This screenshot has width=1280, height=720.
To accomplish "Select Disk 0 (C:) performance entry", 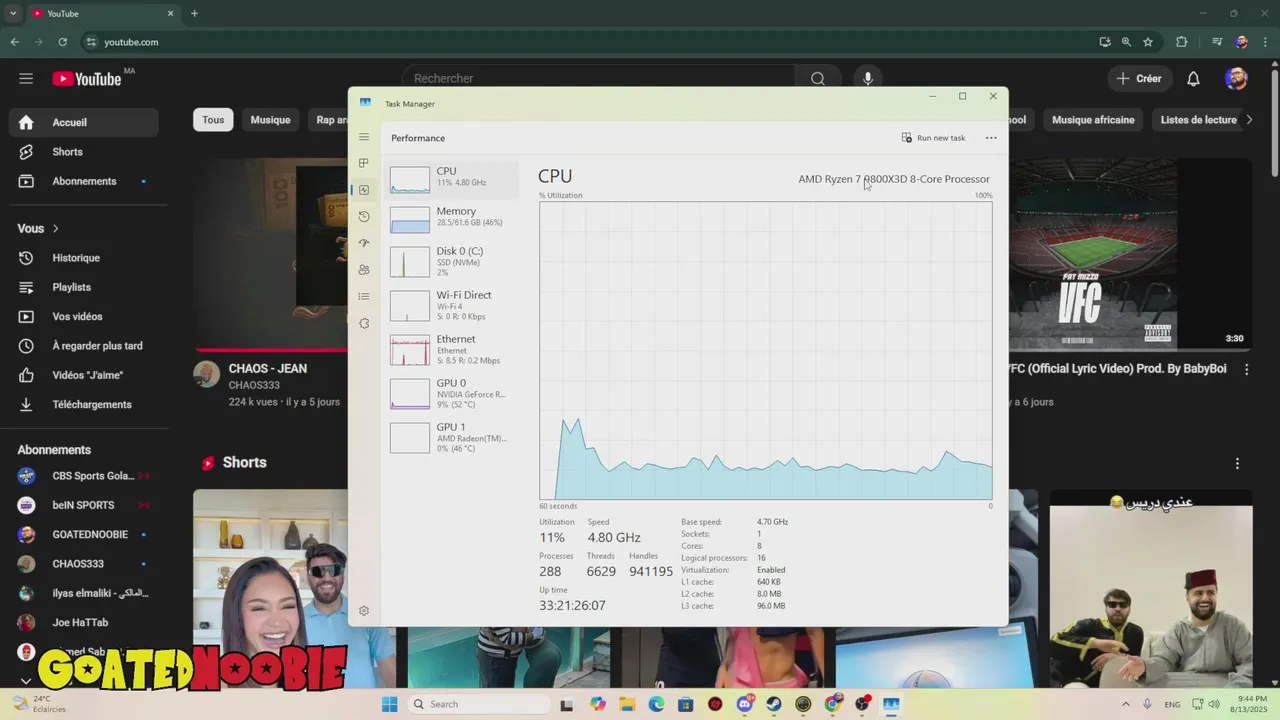I will [453, 261].
